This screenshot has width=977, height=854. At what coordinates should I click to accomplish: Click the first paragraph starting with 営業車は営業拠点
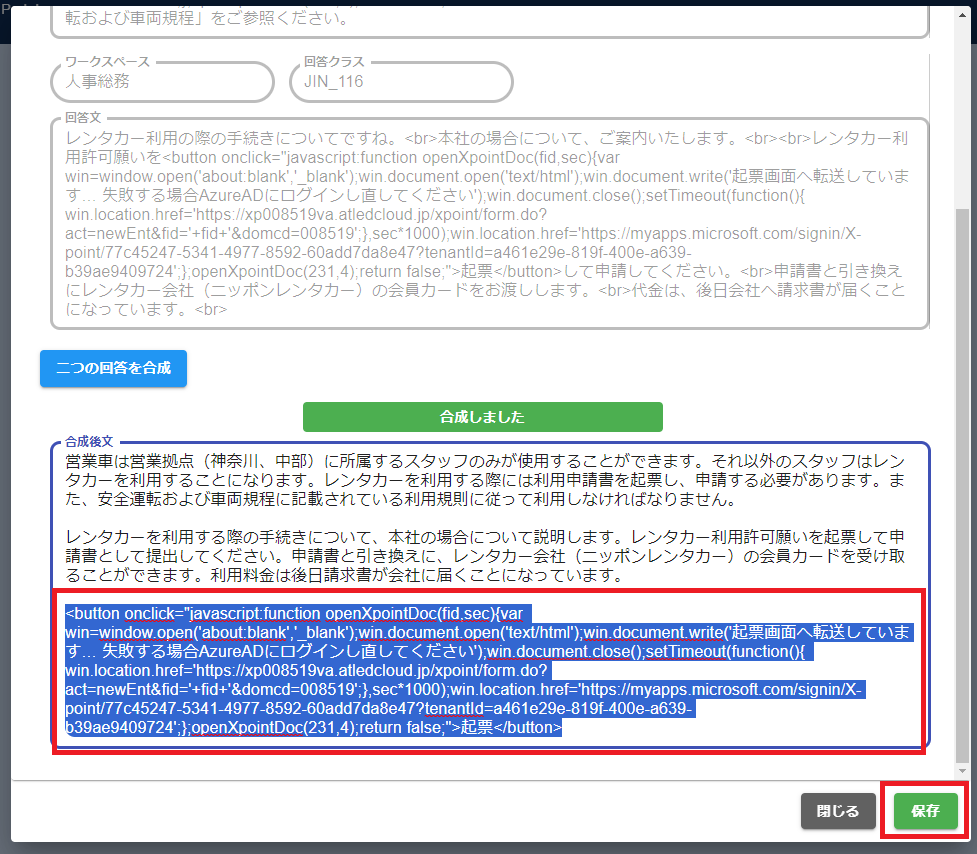pyautogui.click(x=488, y=480)
